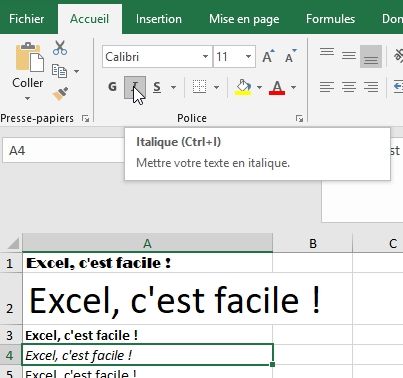Select the format painter brush icon
Screen dimensions: 403x378
click(x=60, y=94)
